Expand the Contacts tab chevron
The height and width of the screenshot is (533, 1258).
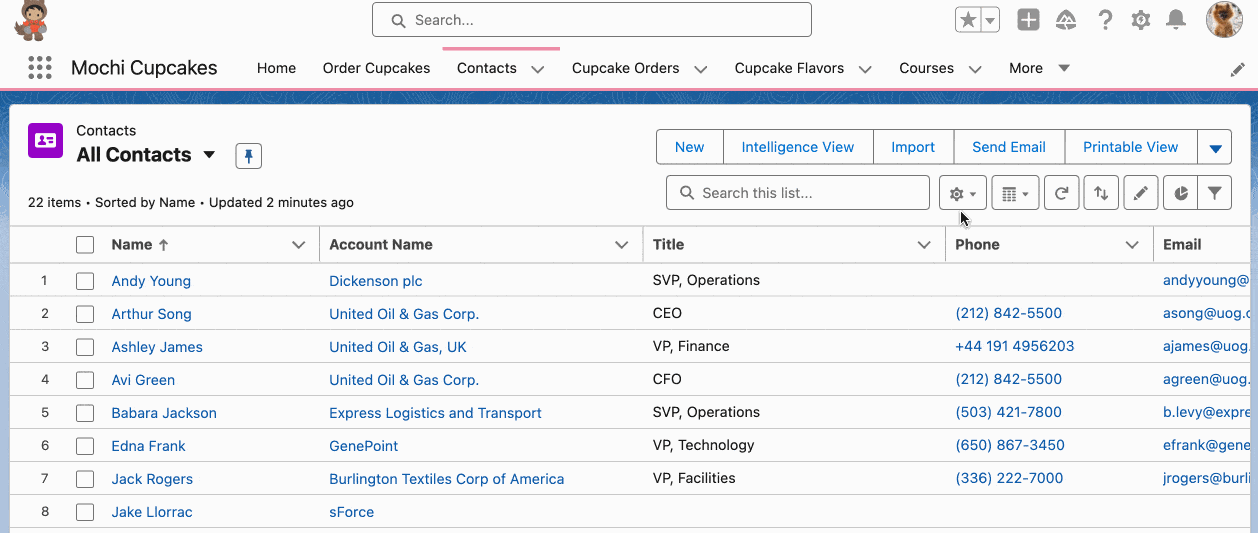point(538,69)
